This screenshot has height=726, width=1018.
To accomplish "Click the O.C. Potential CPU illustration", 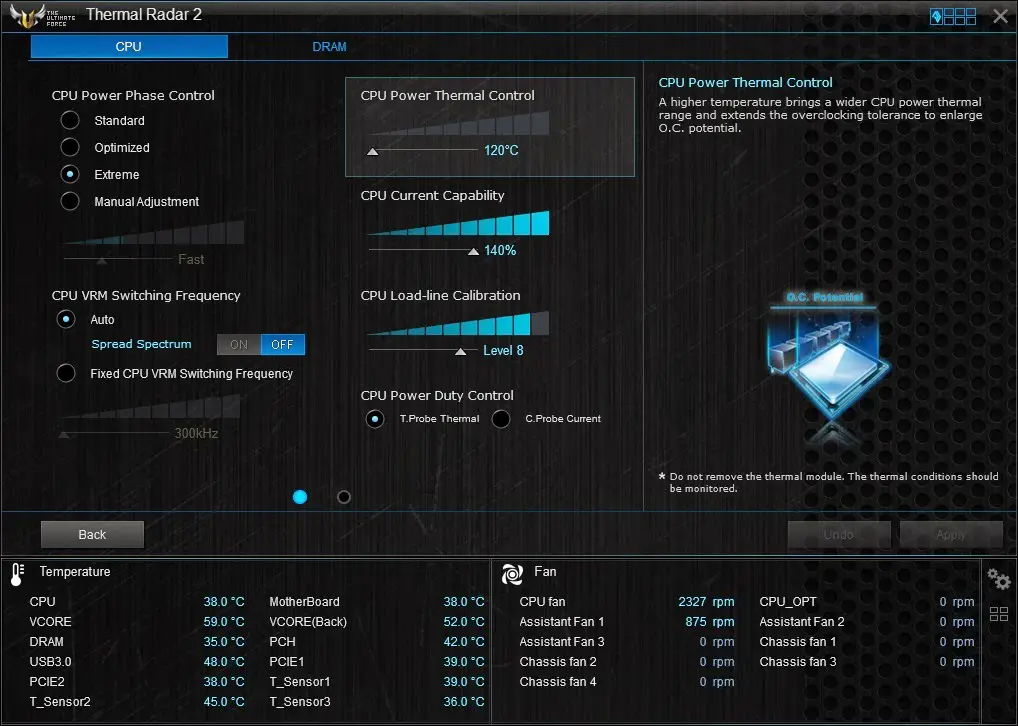I will (828, 367).
